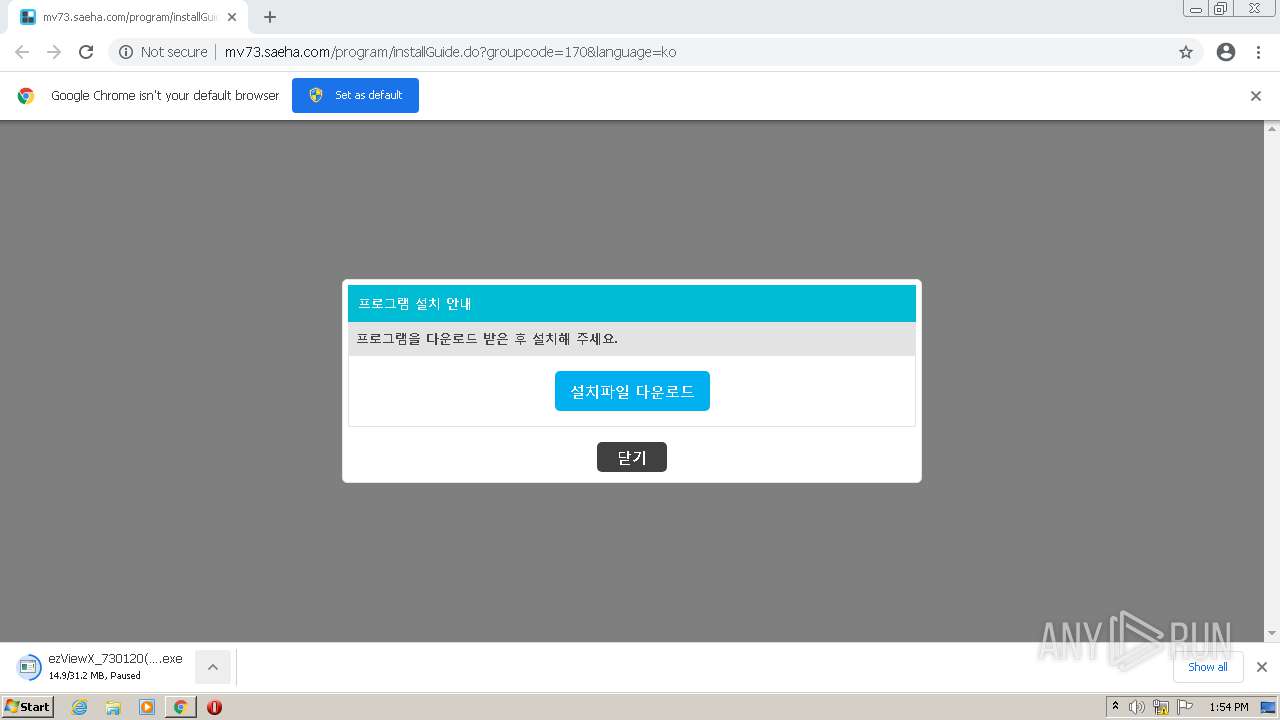The width and height of the screenshot is (1280, 720).
Task: Close the downloads bar
Action: click(x=1262, y=667)
